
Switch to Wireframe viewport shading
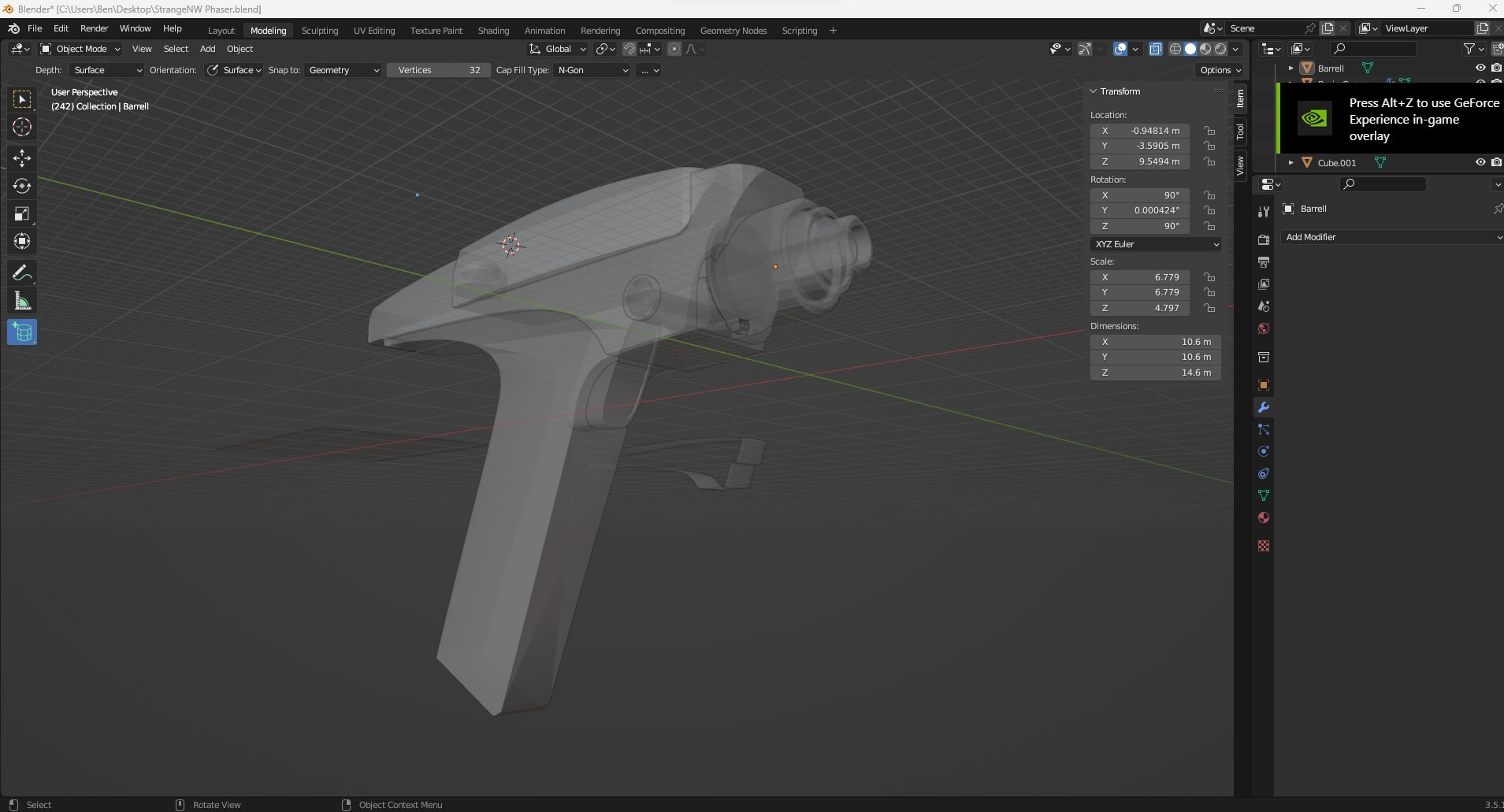coord(1175,49)
